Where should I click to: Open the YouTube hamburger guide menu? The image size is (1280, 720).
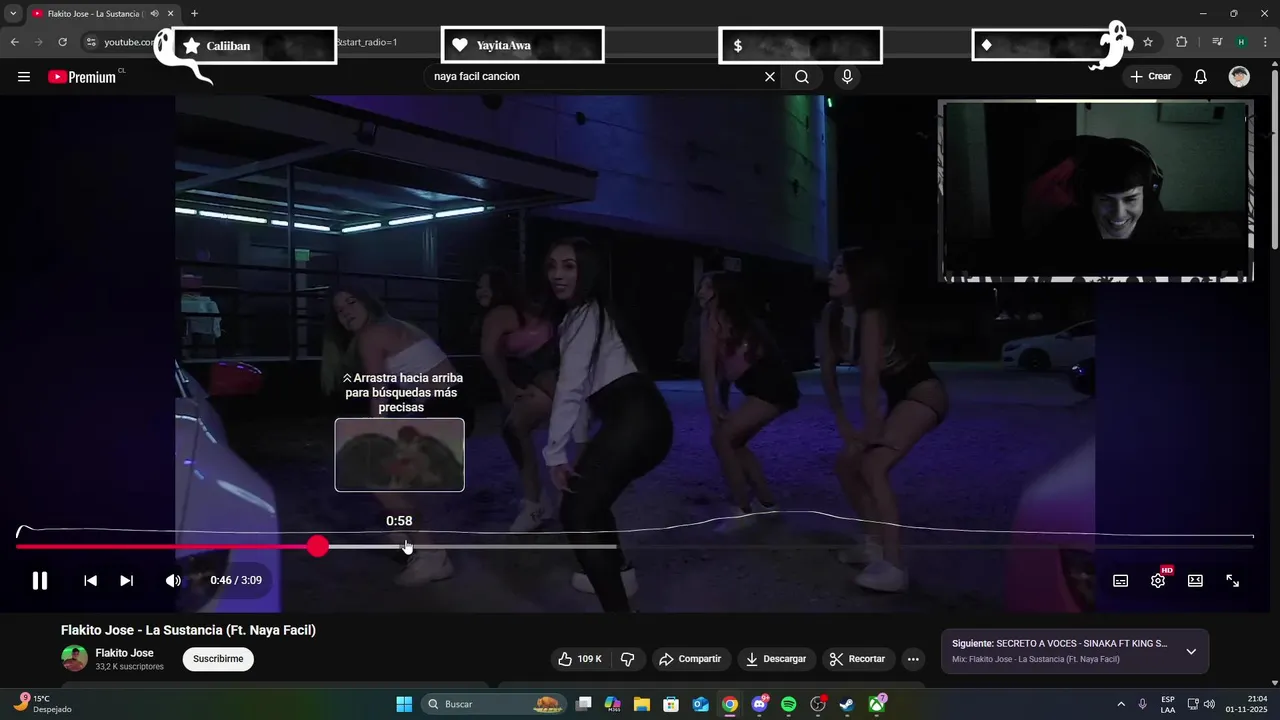click(x=24, y=77)
